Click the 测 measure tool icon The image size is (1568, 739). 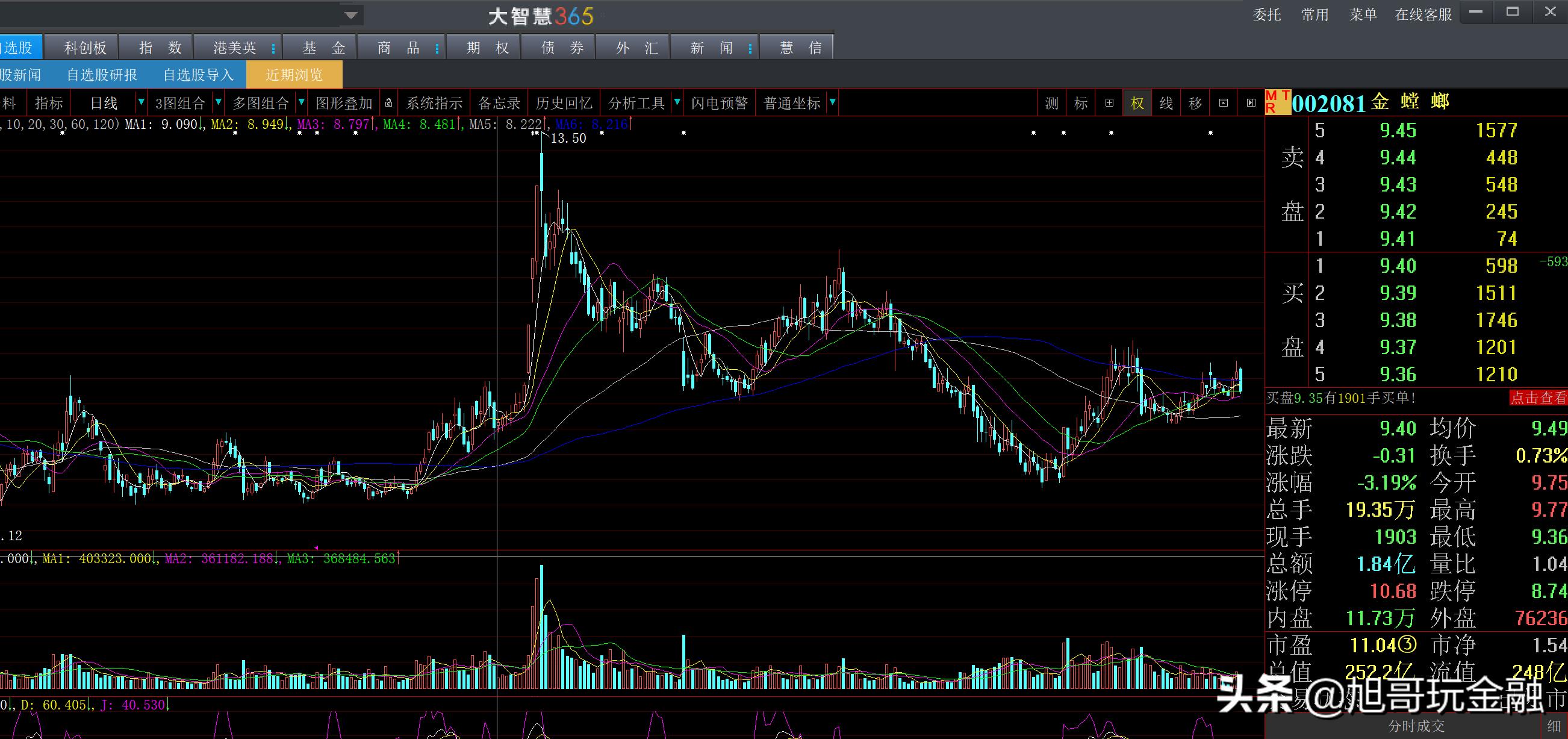coord(1052,104)
